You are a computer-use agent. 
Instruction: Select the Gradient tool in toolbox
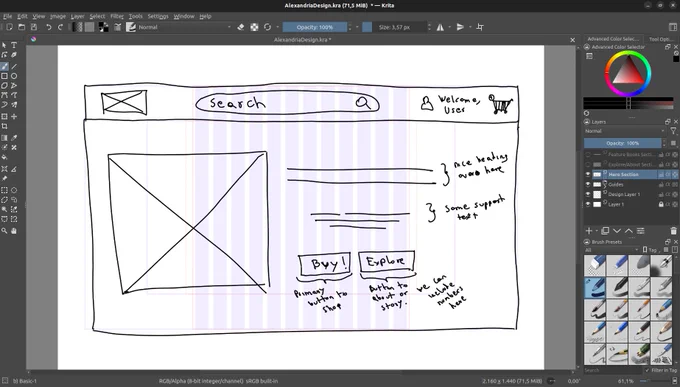pyautogui.click(x=4, y=138)
